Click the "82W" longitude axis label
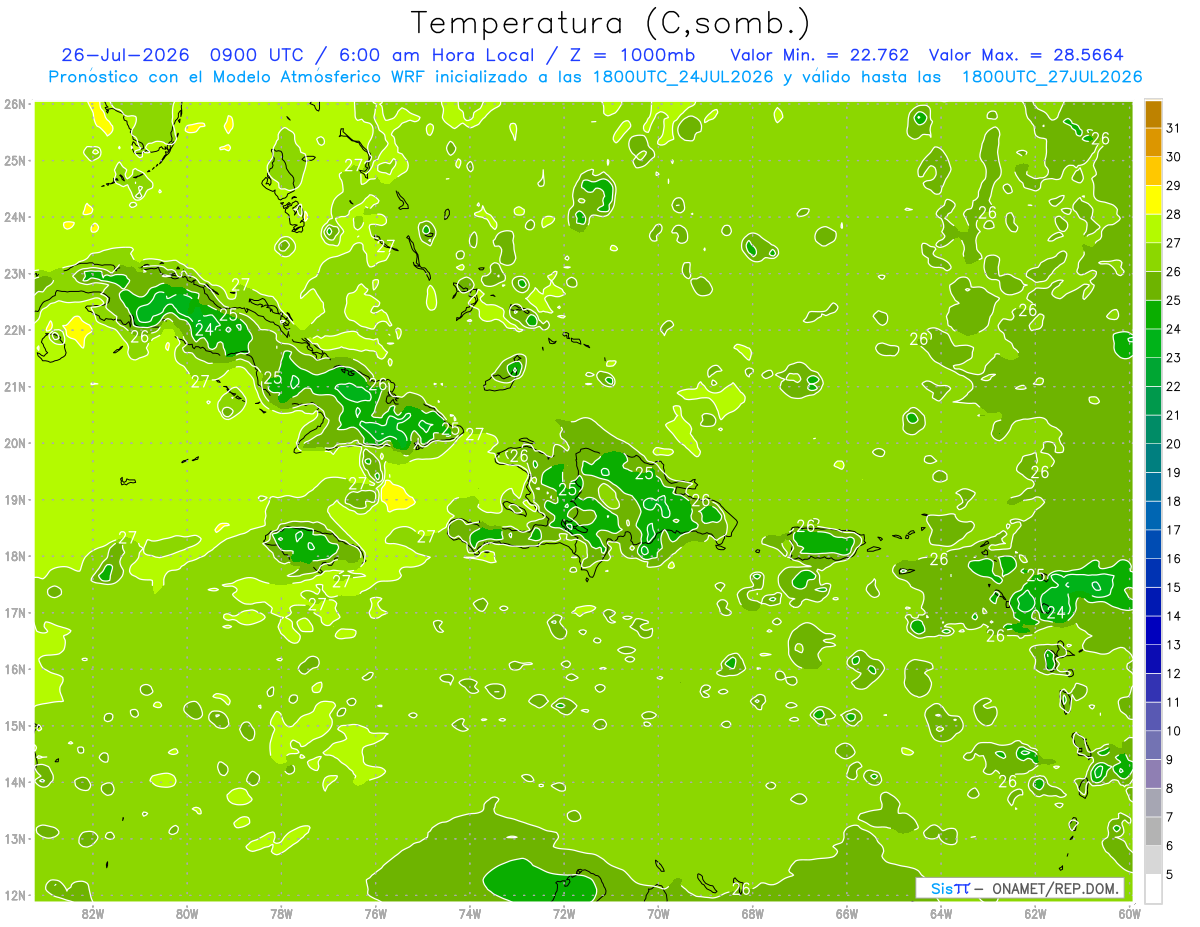This screenshot has height=927, width=1200. (93, 913)
